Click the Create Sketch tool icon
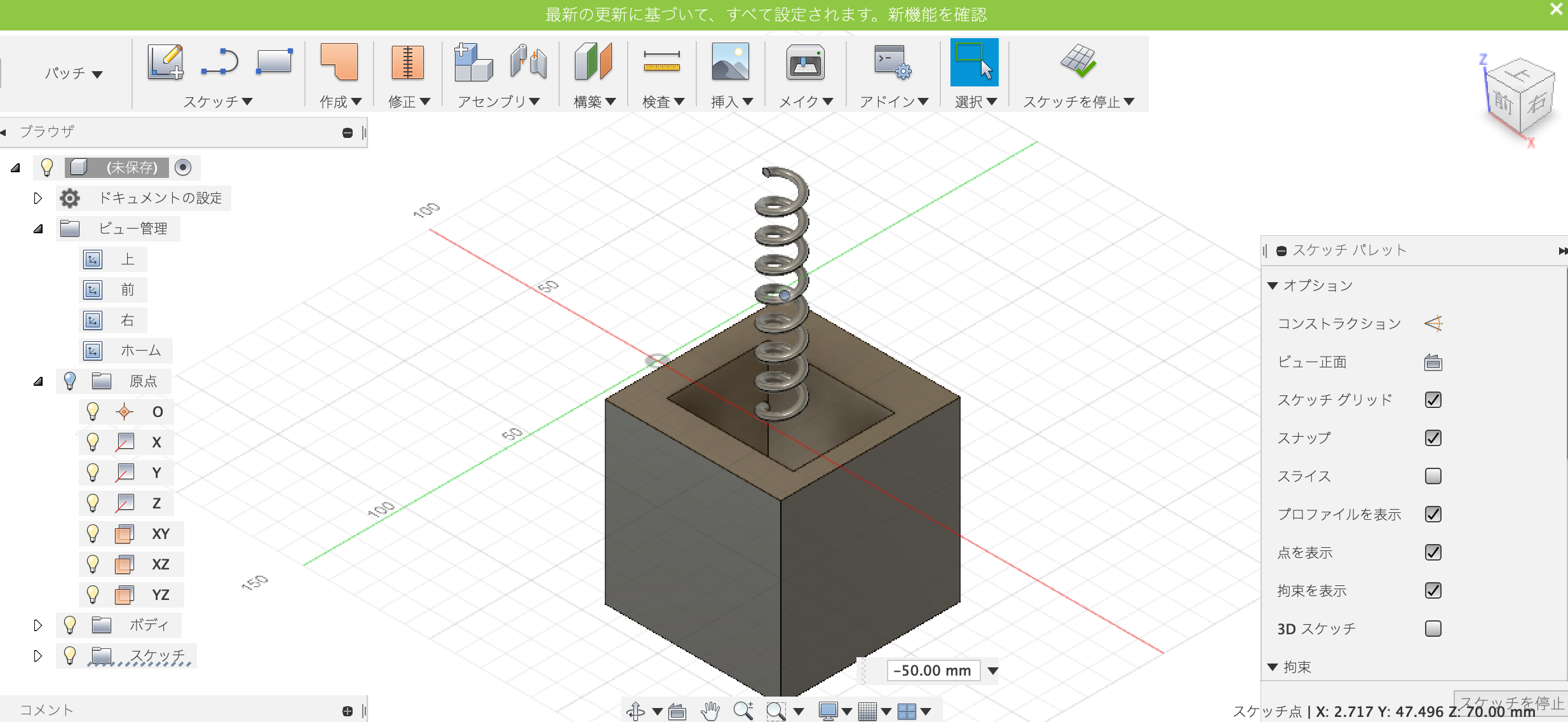Viewport: 1568px width, 722px height. pos(165,62)
